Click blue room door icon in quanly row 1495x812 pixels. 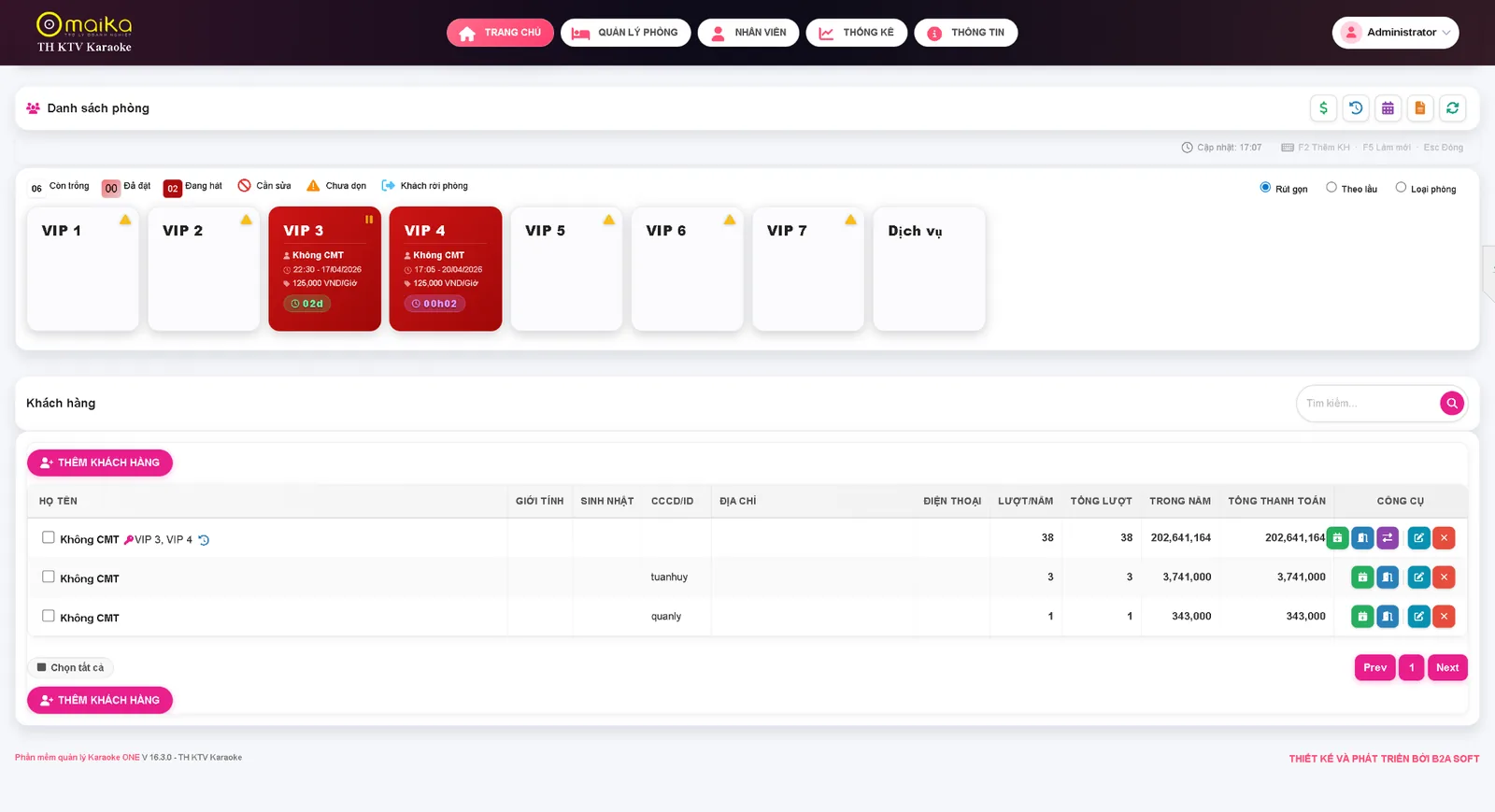(x=1388, y=617)
